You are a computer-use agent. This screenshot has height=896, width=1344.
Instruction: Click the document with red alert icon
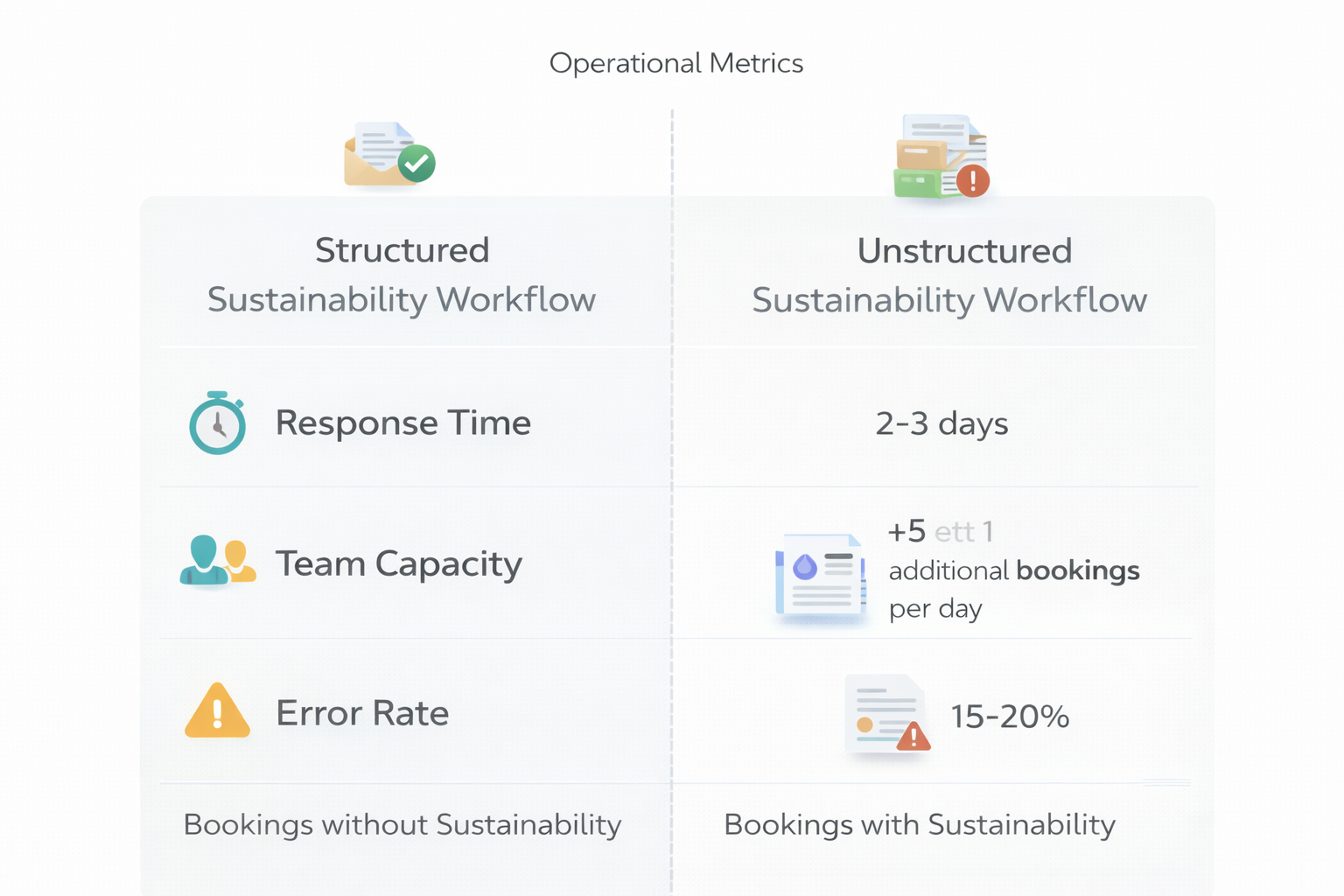pyautogui.click(x=884, y=713)
